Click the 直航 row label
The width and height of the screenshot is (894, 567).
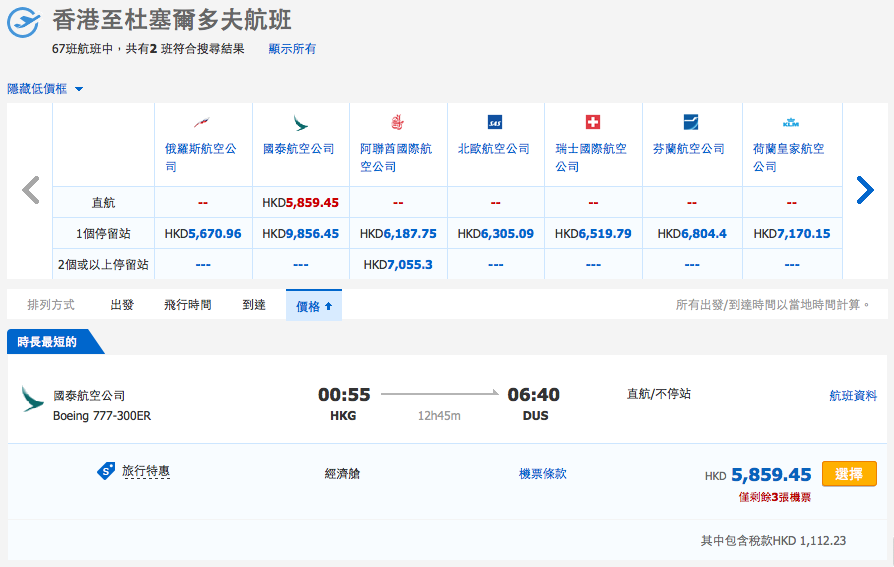103,202
